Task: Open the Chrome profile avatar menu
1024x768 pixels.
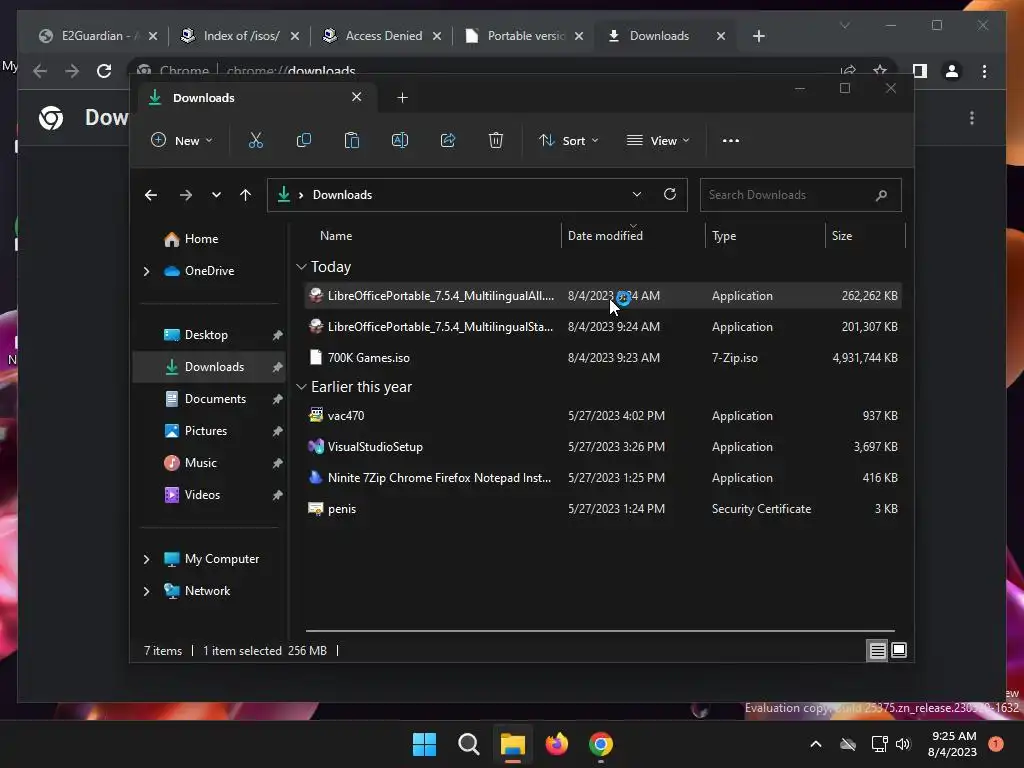Action: pyautogui.click(x=952, y=71)
